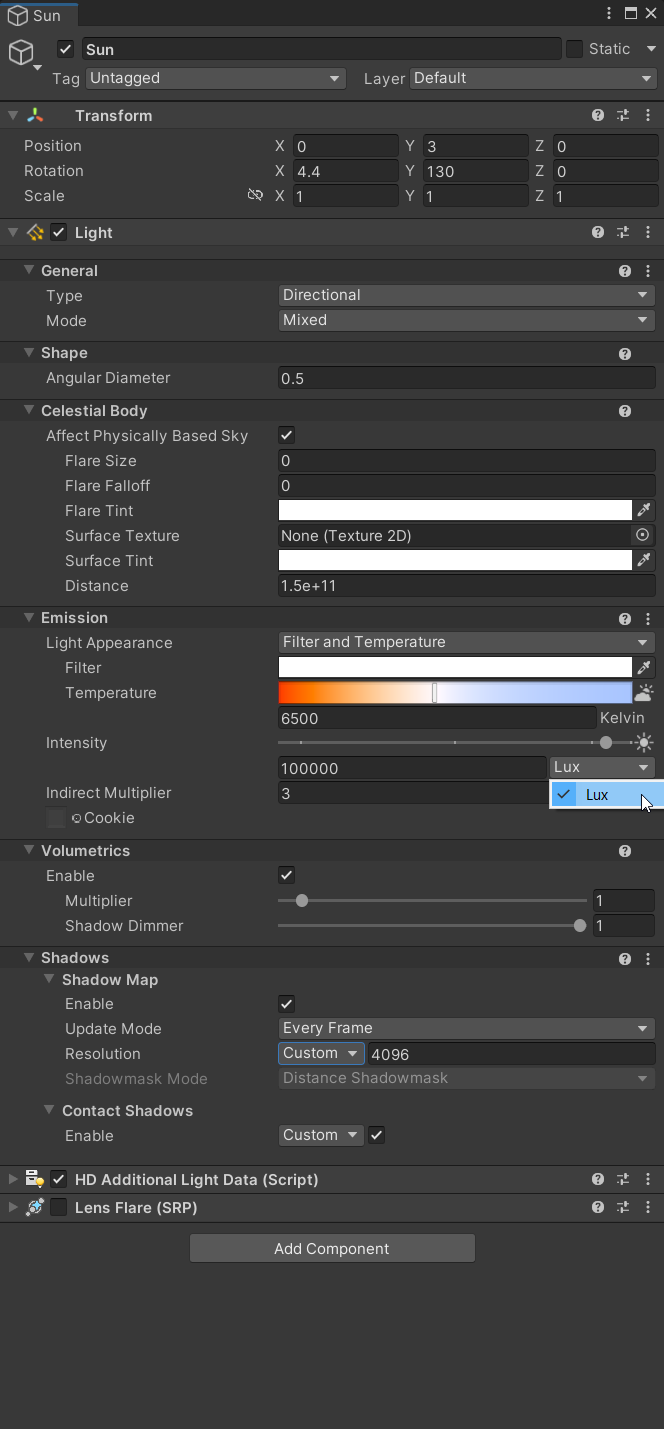
Task: Pick Surface Tint with eyedropper
Action: (644, 560)
